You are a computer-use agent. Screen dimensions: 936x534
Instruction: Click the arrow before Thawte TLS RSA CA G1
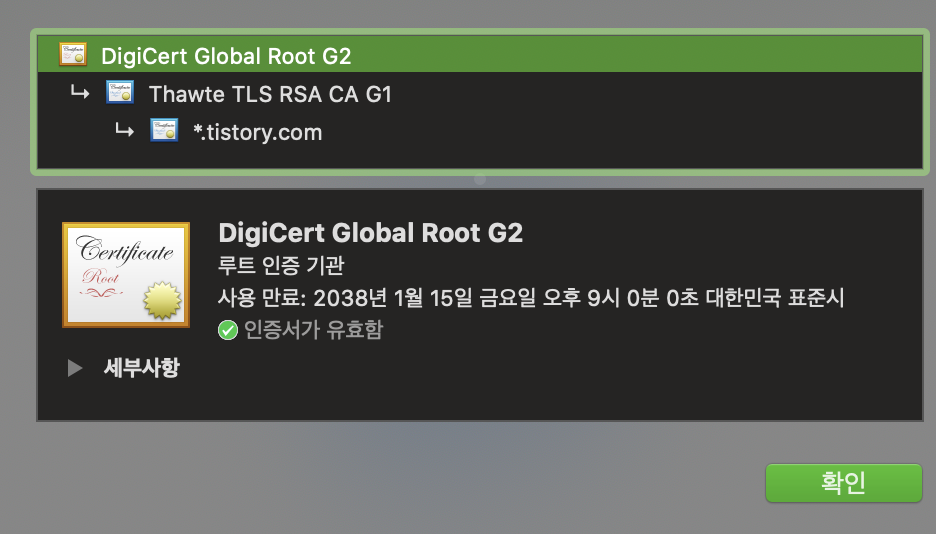(x=80, y=92)
